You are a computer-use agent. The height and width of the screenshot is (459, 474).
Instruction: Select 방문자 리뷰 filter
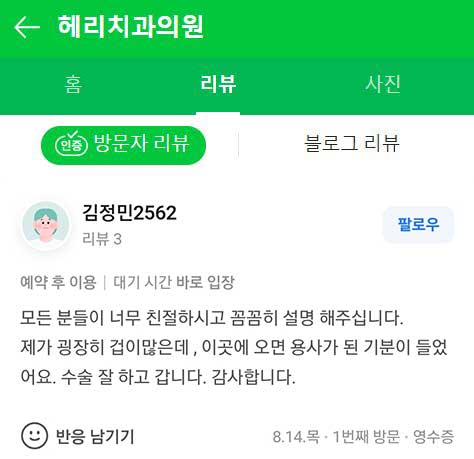123,145
